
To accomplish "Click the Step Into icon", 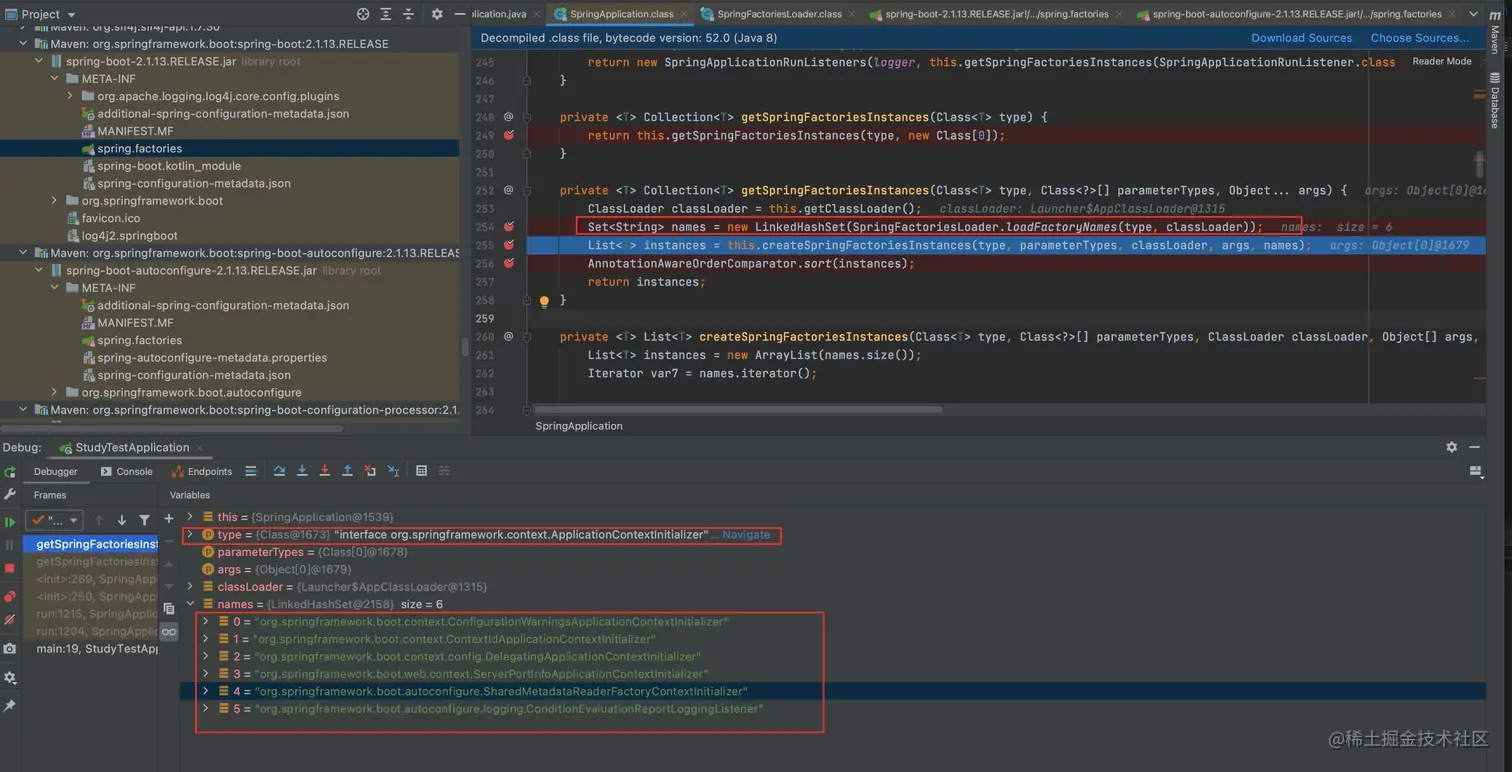I will (x=302, y=471).
